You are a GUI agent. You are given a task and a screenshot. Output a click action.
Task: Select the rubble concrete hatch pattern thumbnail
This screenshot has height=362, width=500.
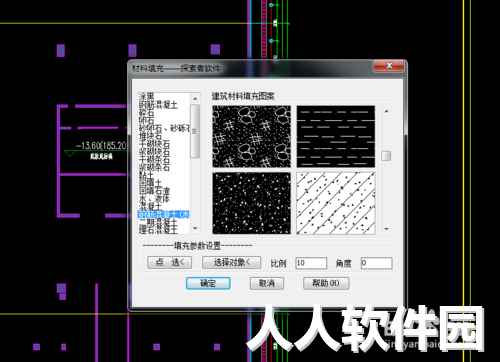[252, 136]
